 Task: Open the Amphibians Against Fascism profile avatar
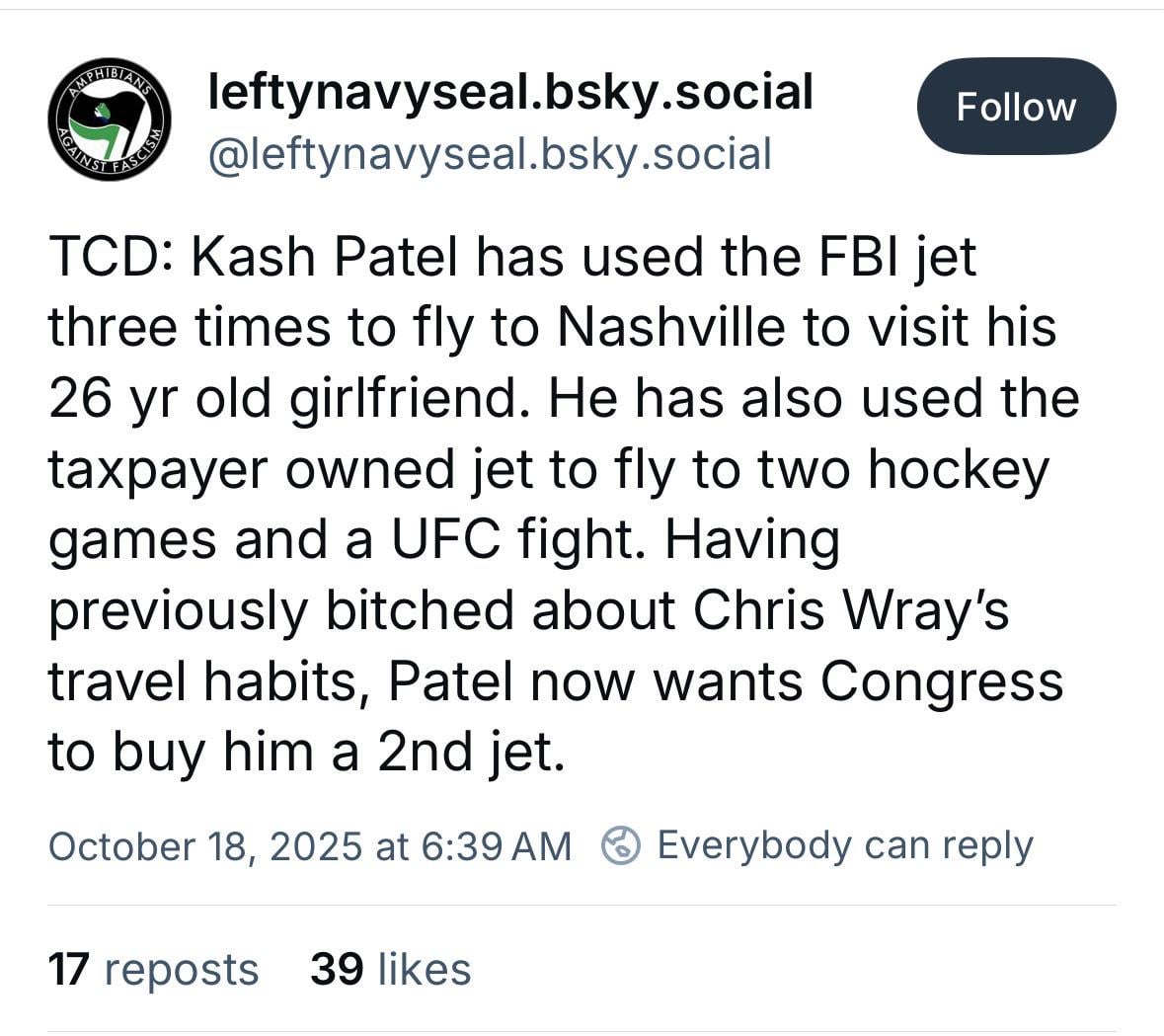click(109, 120)
